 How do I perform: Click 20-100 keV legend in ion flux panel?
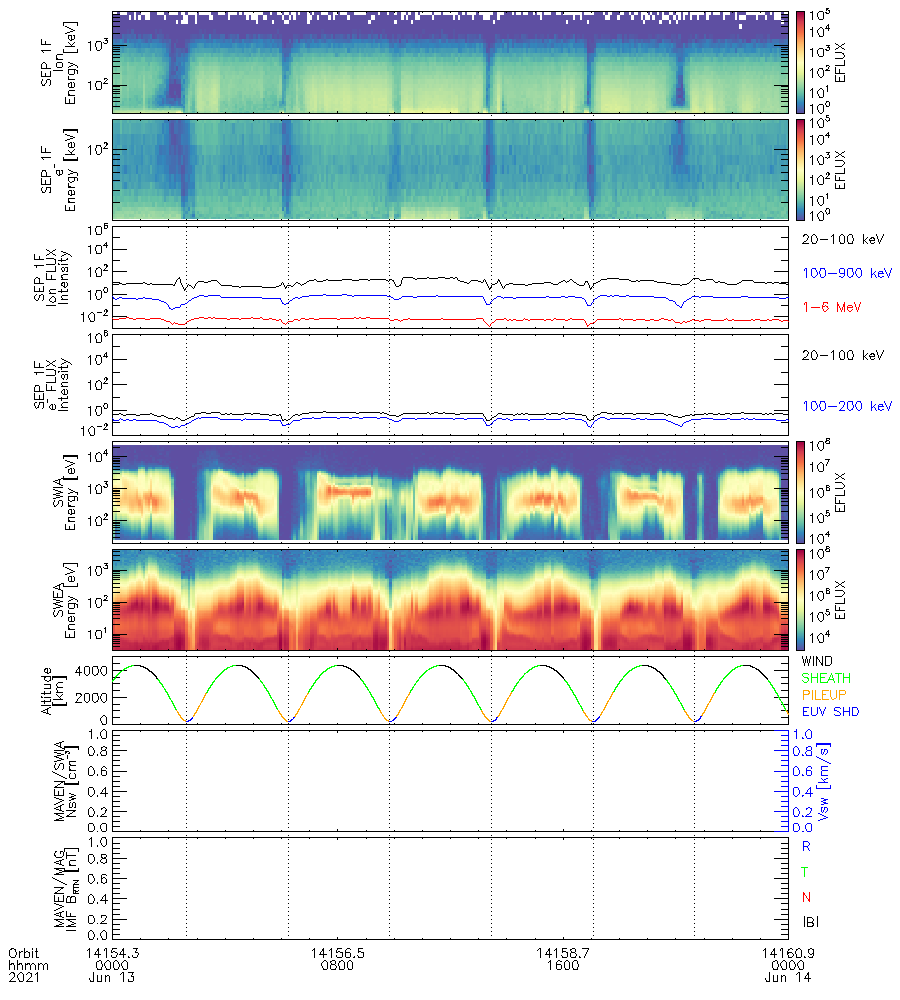click(838, 239)
